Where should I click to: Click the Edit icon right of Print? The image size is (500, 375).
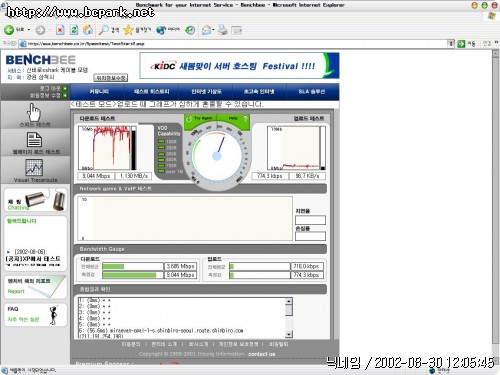237,30
